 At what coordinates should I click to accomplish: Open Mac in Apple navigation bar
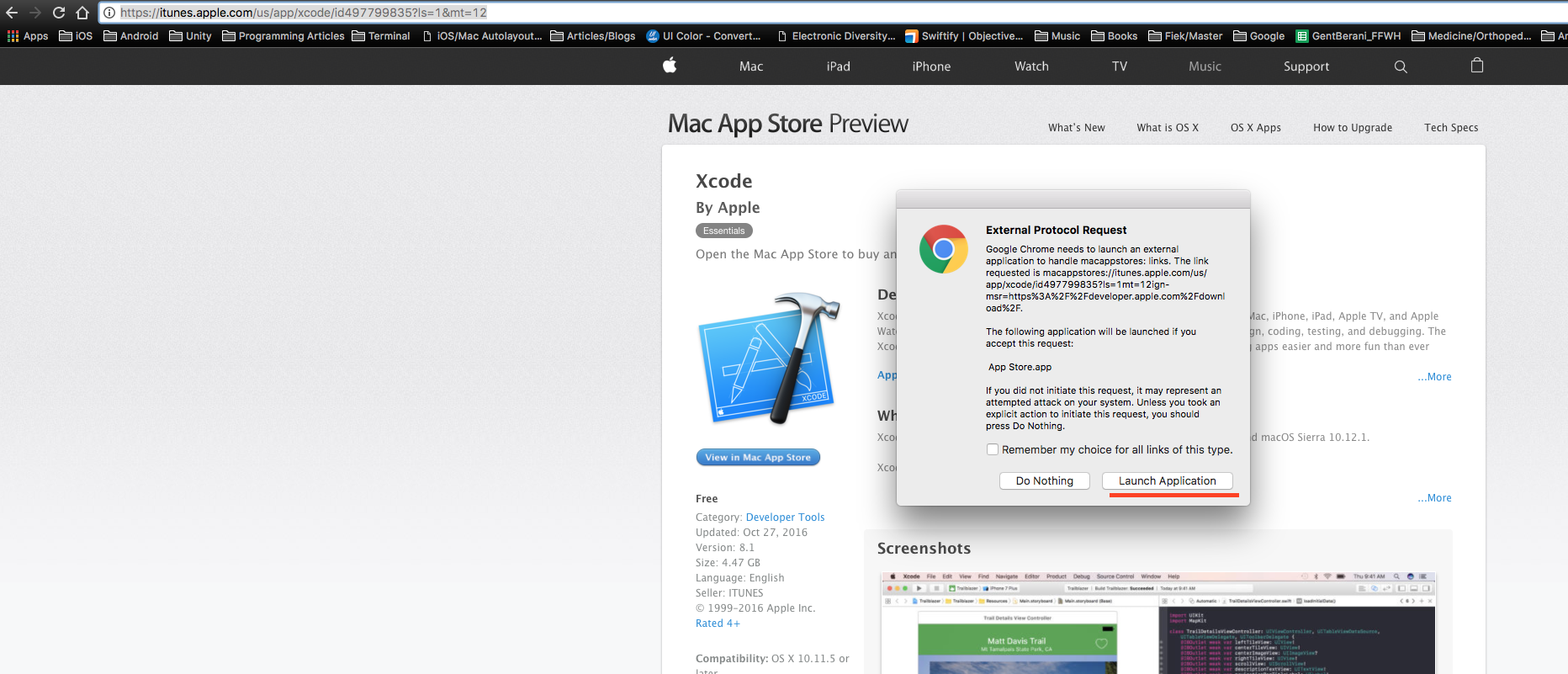[751, 66]
